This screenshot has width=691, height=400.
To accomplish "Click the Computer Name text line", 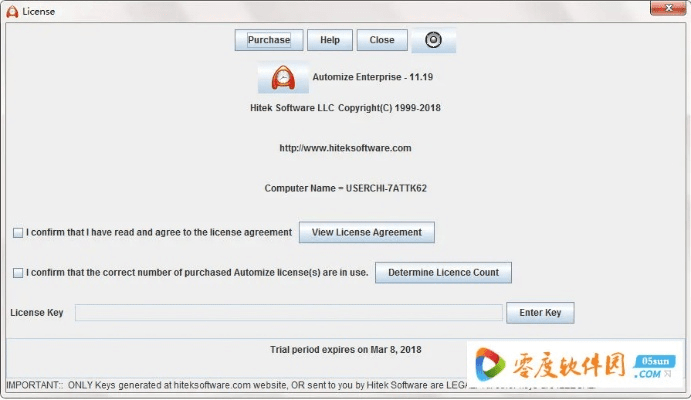I will [x=345, y=188].
